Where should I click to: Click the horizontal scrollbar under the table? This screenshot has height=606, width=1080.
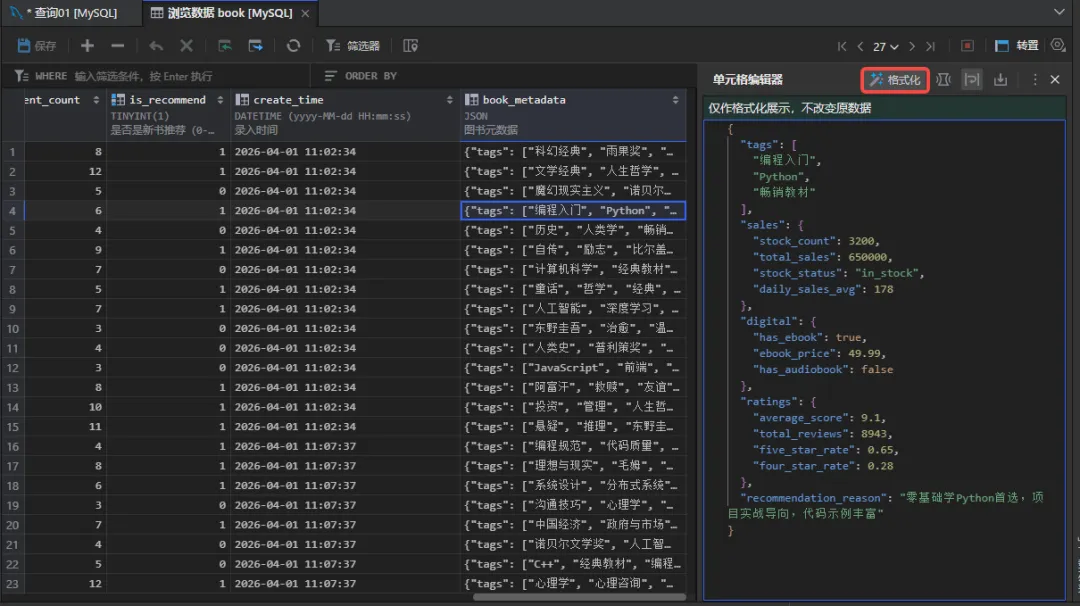579,597
